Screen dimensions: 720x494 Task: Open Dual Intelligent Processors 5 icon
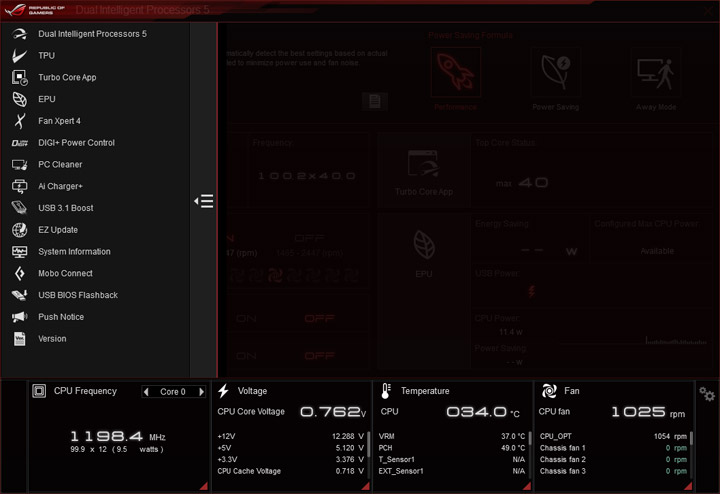click(x=19, y=34)
